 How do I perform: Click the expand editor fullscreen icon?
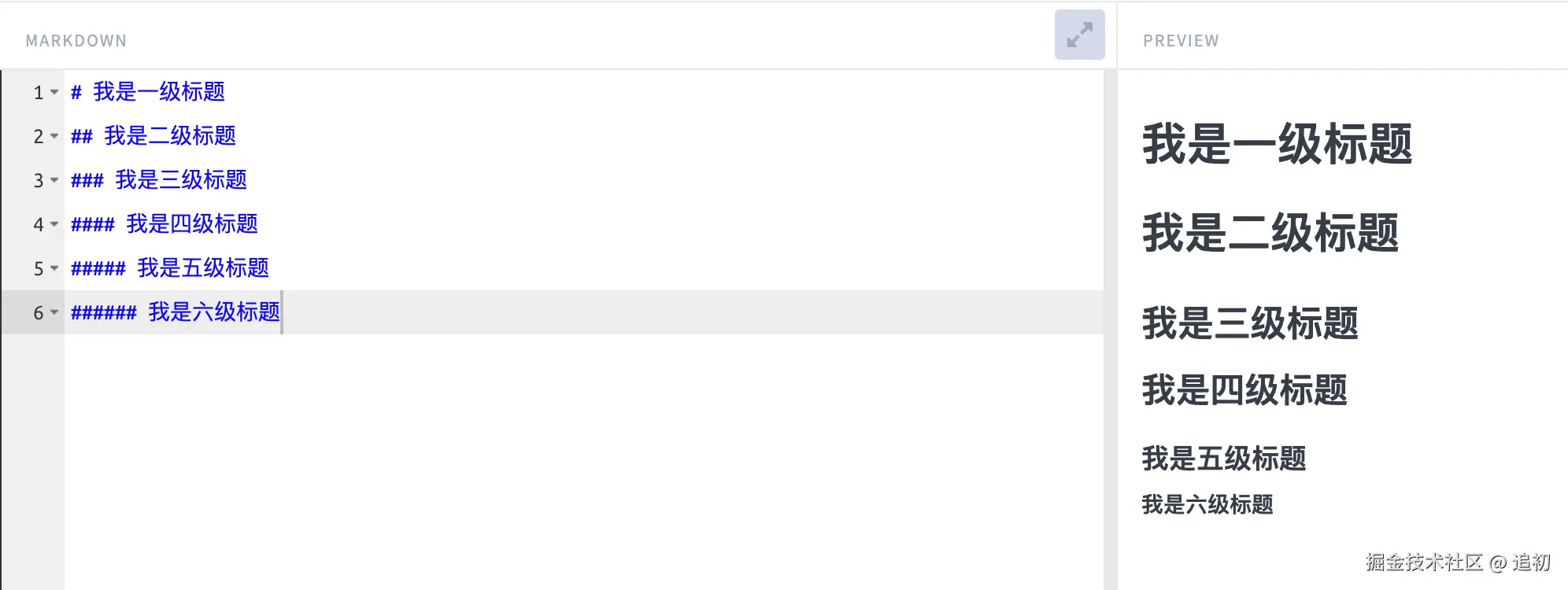(x=1079, y=35)
